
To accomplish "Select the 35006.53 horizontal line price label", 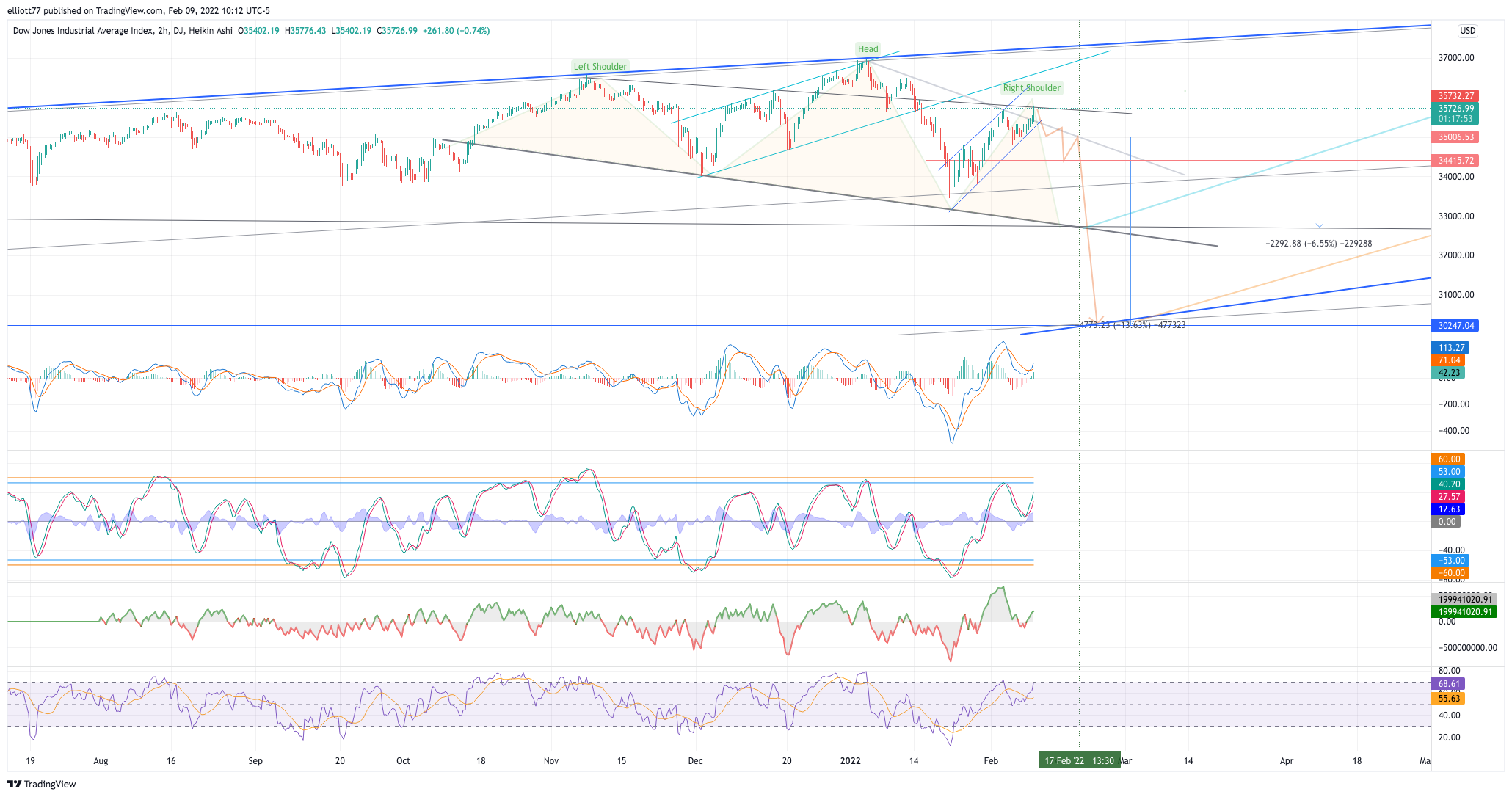I will [x=1455, y=137].
